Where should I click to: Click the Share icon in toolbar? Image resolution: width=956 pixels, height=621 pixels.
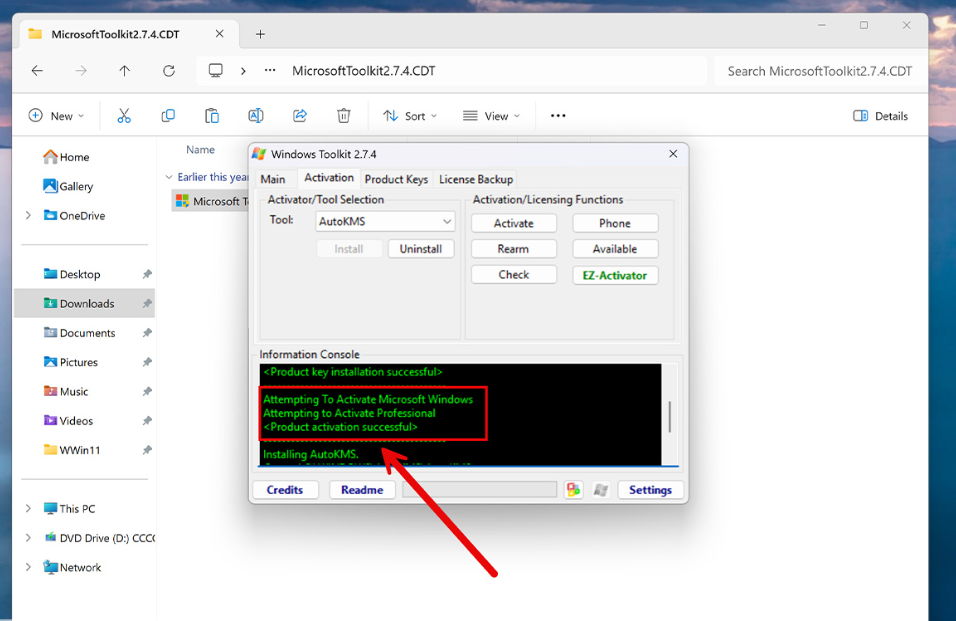click(300, 116)
